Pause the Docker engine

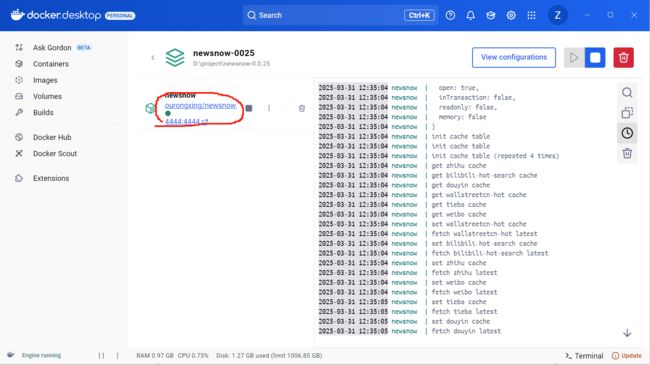click(101, 355)
